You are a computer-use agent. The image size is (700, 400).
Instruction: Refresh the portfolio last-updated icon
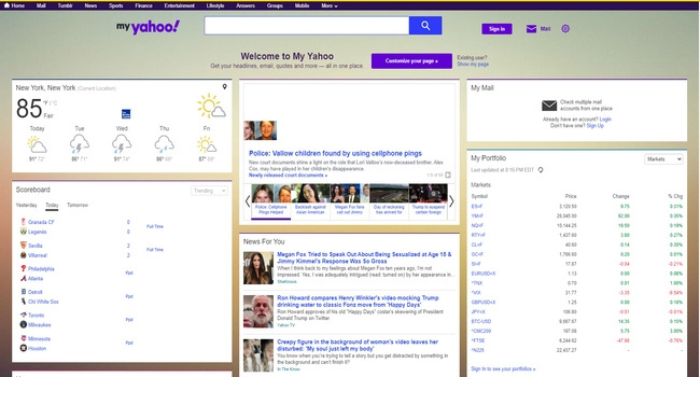[x=541, y=170]
